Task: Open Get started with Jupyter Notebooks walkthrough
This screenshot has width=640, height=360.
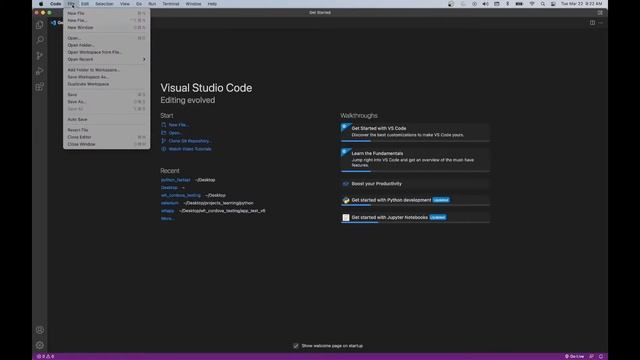Action: 415,218
